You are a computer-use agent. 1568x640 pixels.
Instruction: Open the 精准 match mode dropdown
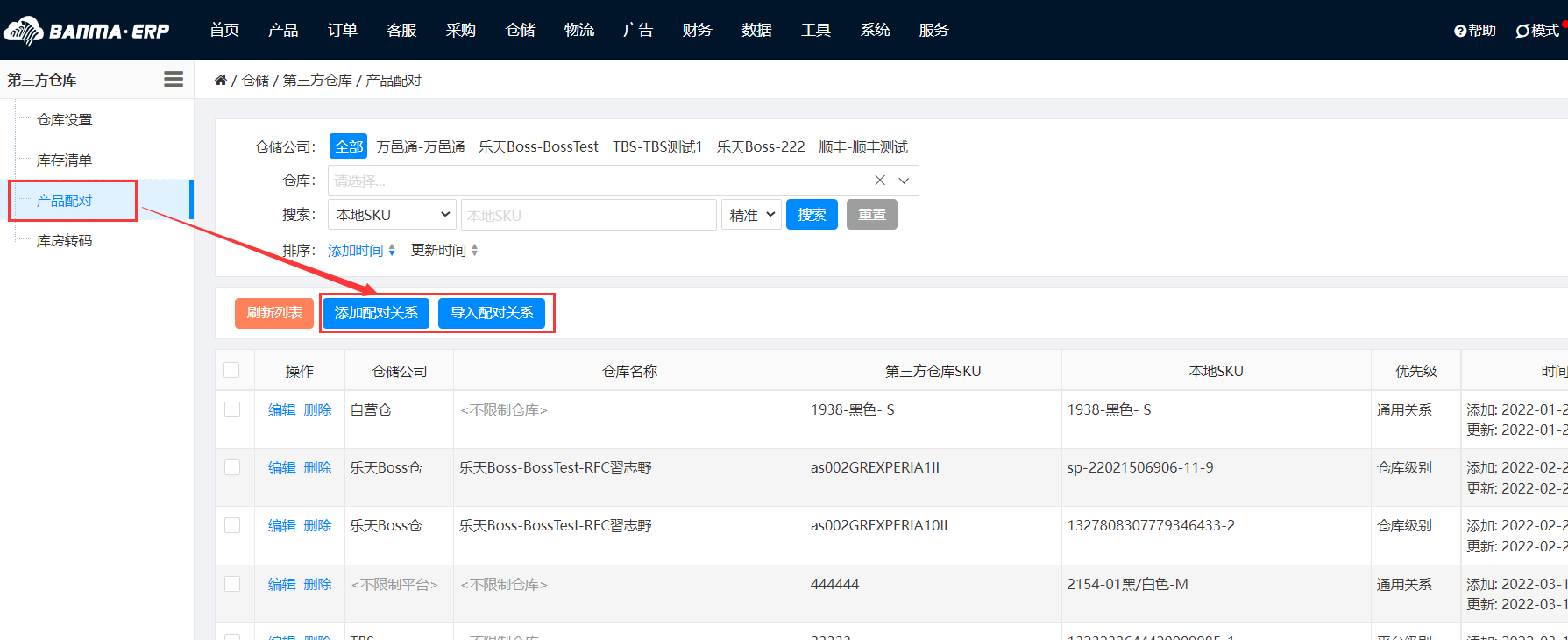click(x=752, y=215)
